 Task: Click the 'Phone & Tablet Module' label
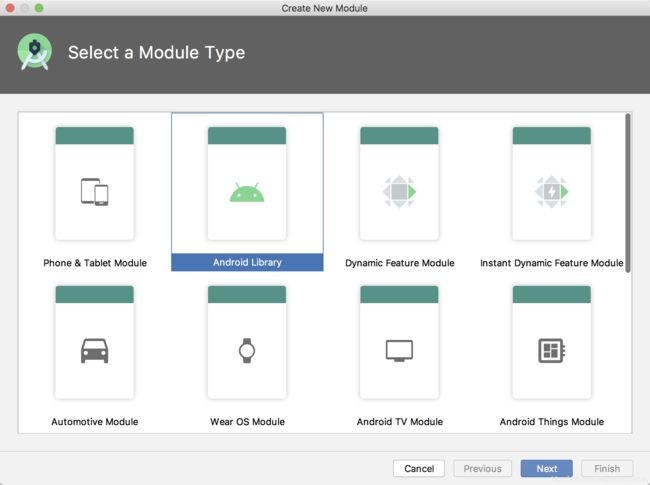[95, 263]
